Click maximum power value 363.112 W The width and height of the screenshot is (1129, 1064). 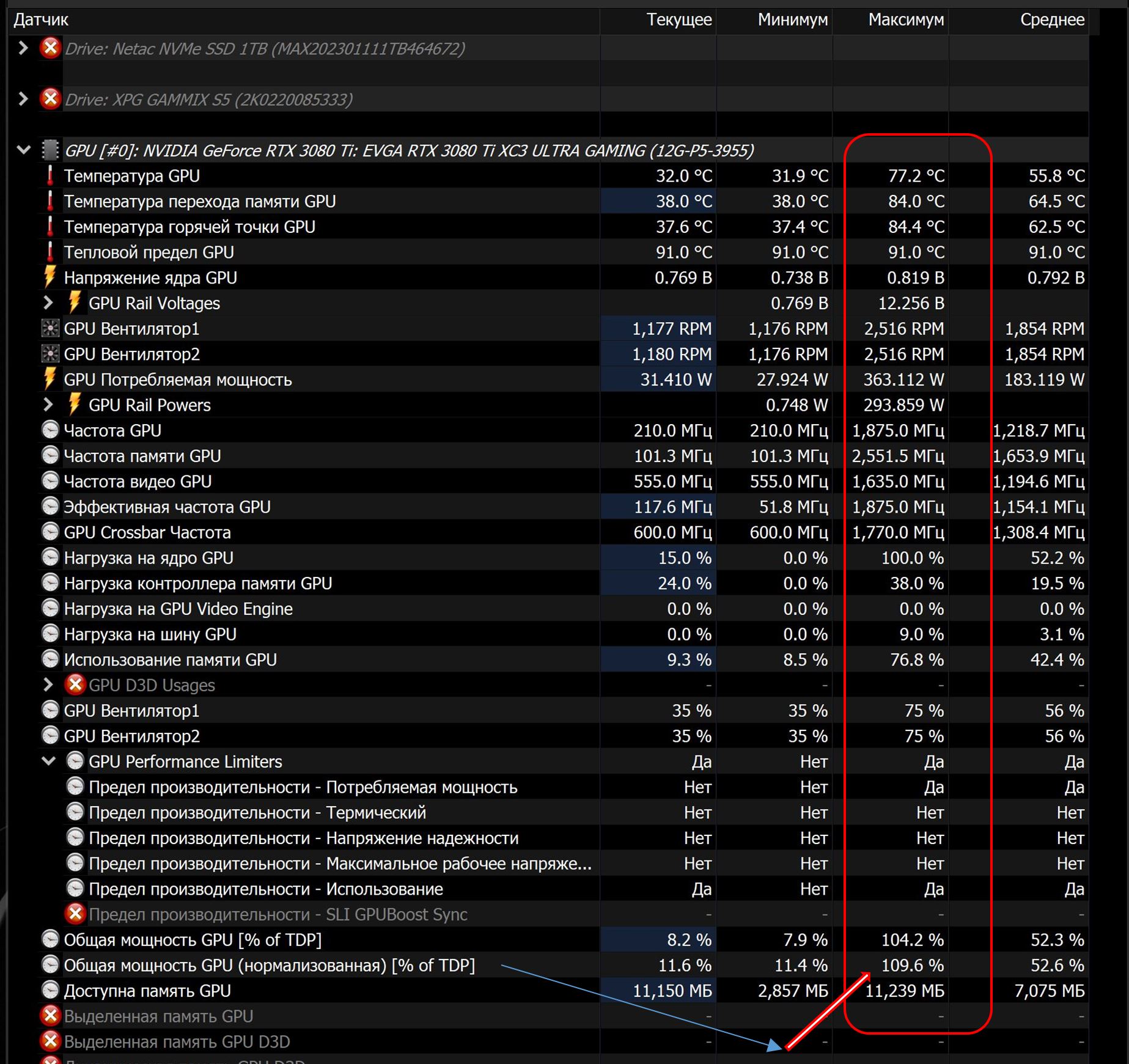tap(903, 380)
